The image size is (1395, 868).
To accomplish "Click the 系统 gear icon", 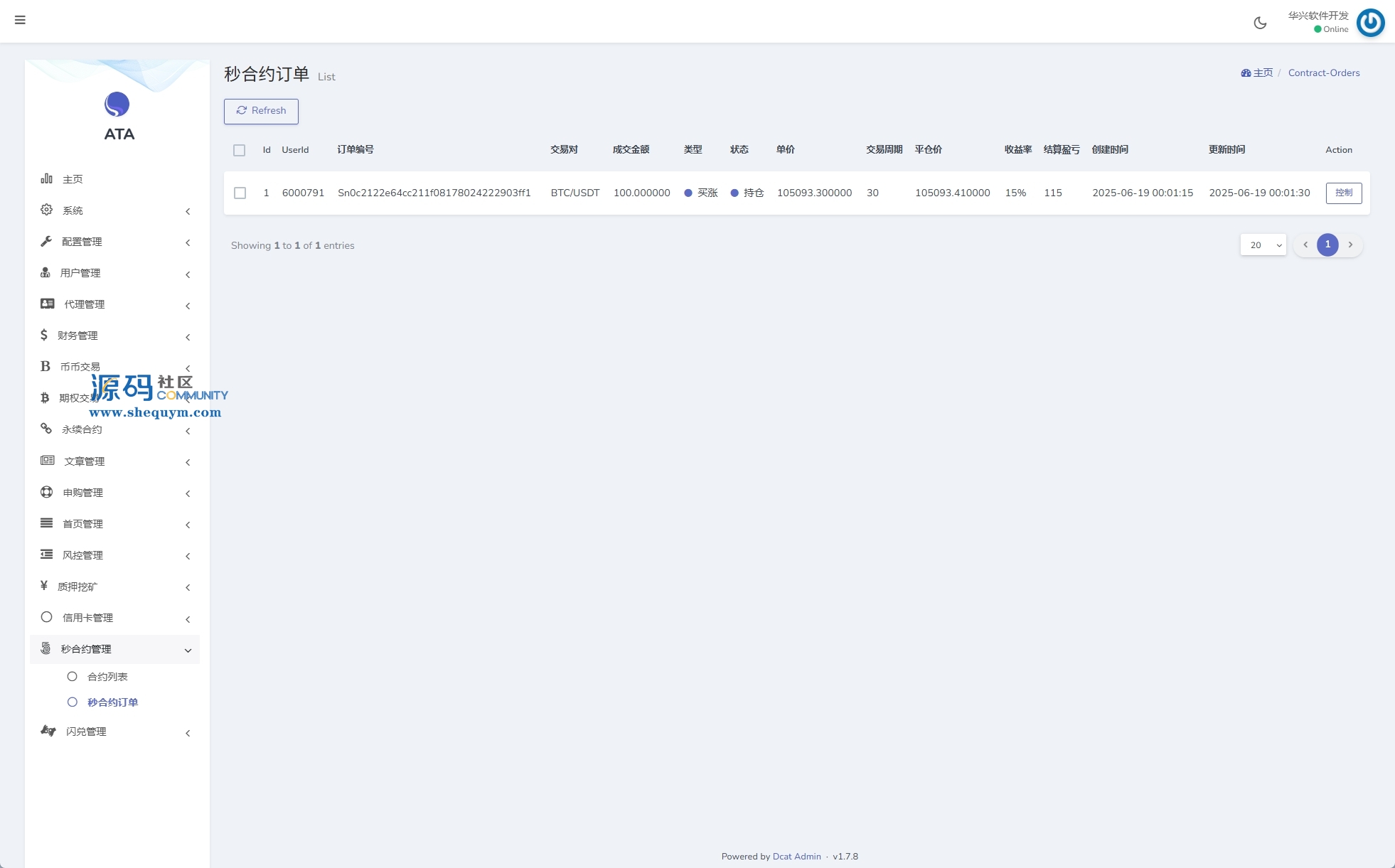I will coord(46,210).
